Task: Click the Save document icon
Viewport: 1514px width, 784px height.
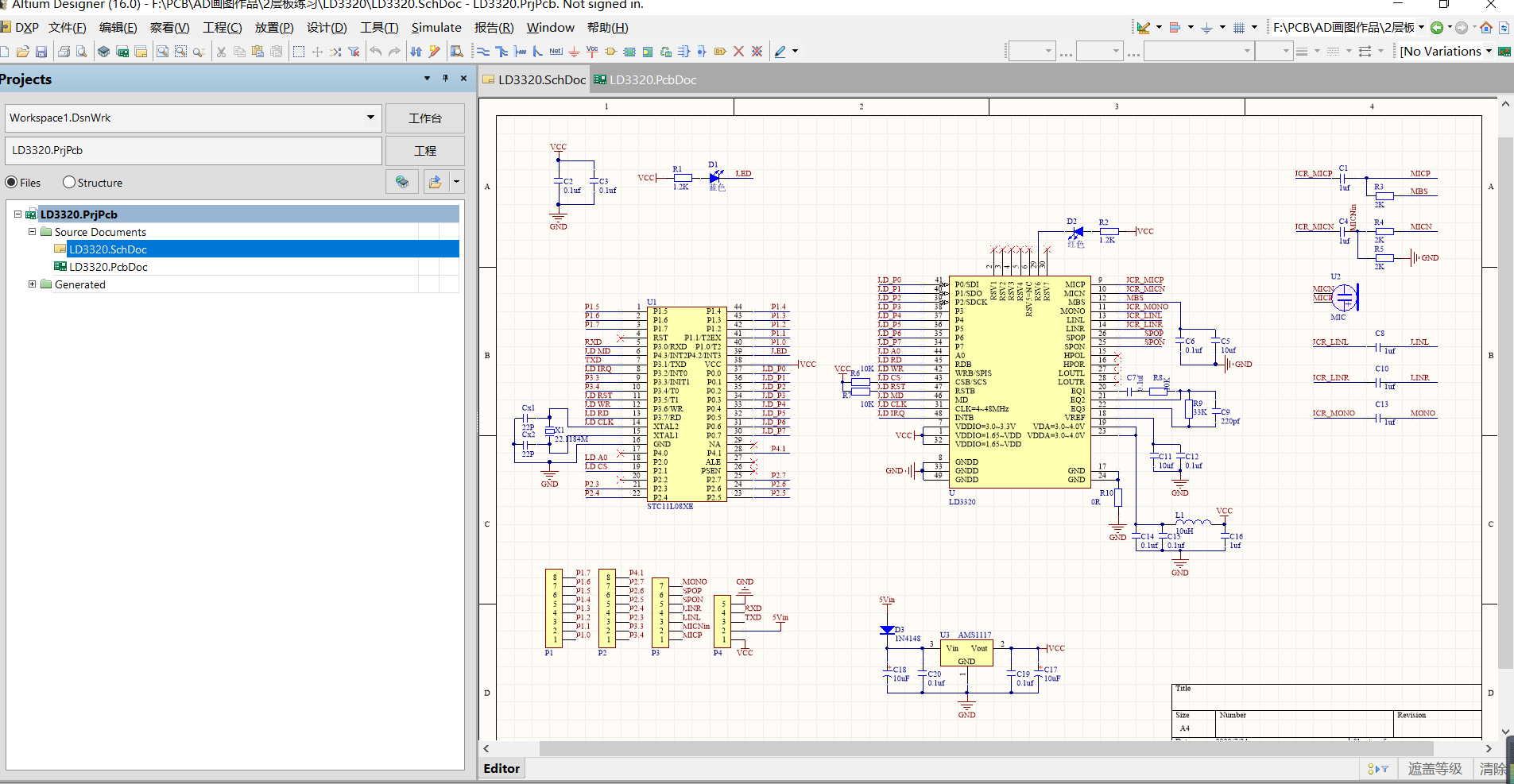Action: point(41,52)
